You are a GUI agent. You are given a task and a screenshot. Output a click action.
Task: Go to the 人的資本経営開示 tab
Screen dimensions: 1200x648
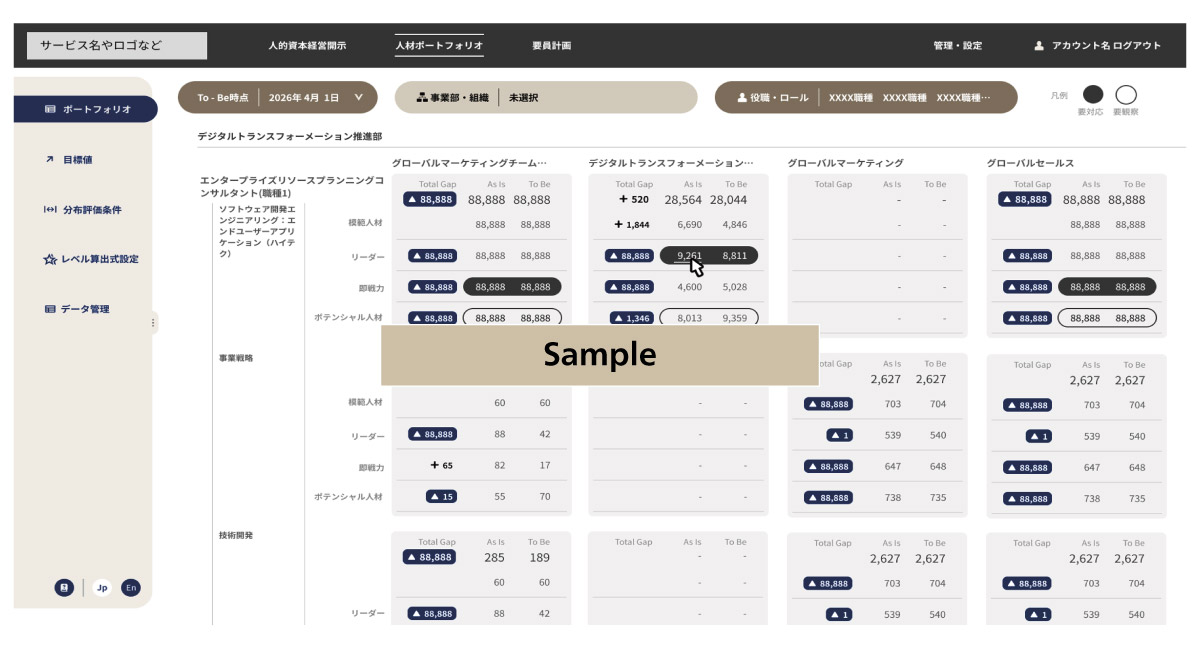click(307, 46)
